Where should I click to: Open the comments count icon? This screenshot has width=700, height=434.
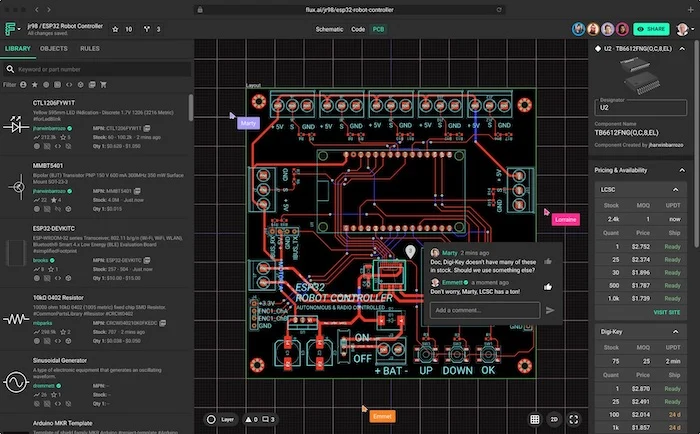tap(266, 419)
